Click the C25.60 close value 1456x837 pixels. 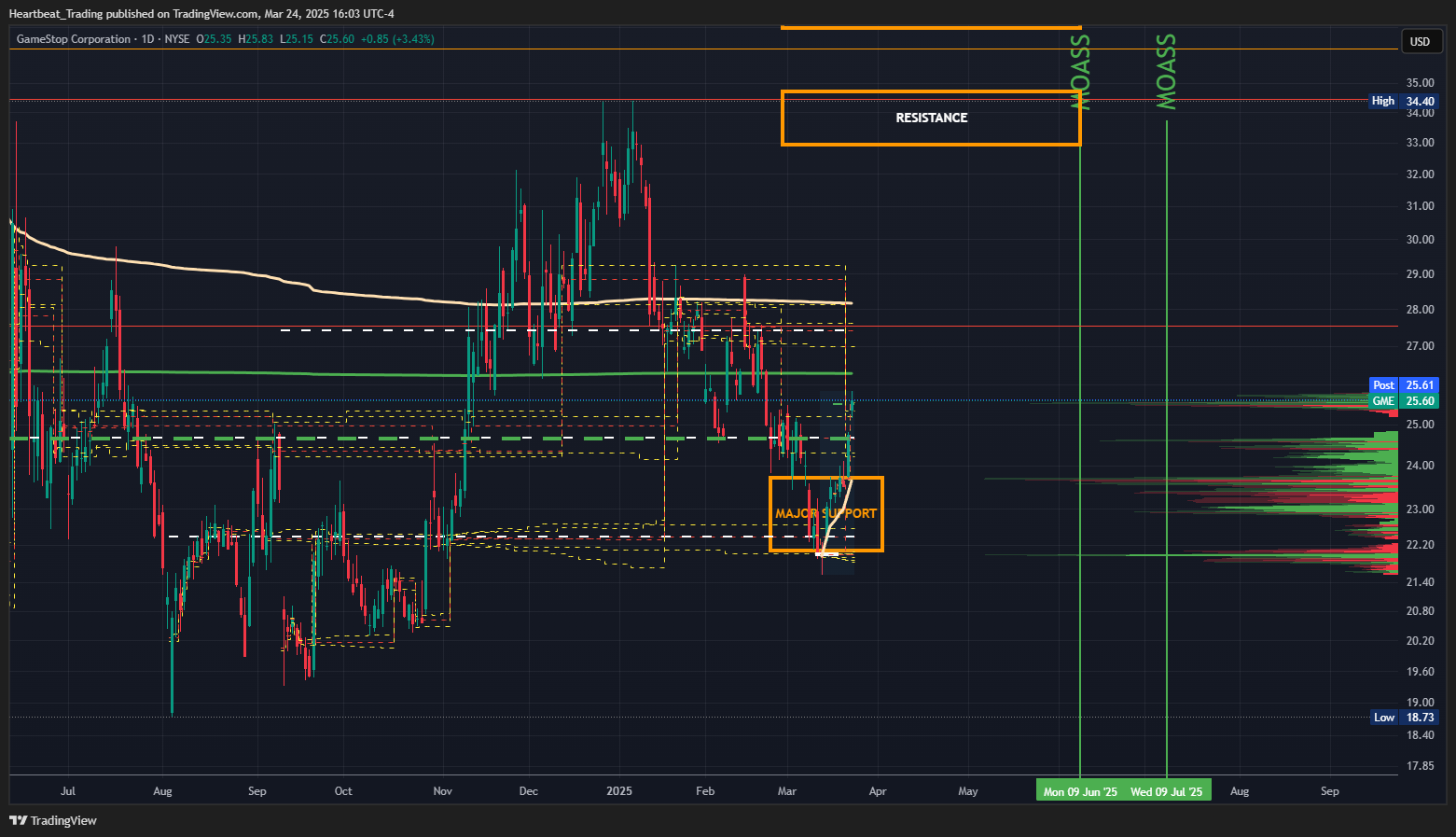tap(337, 39)
